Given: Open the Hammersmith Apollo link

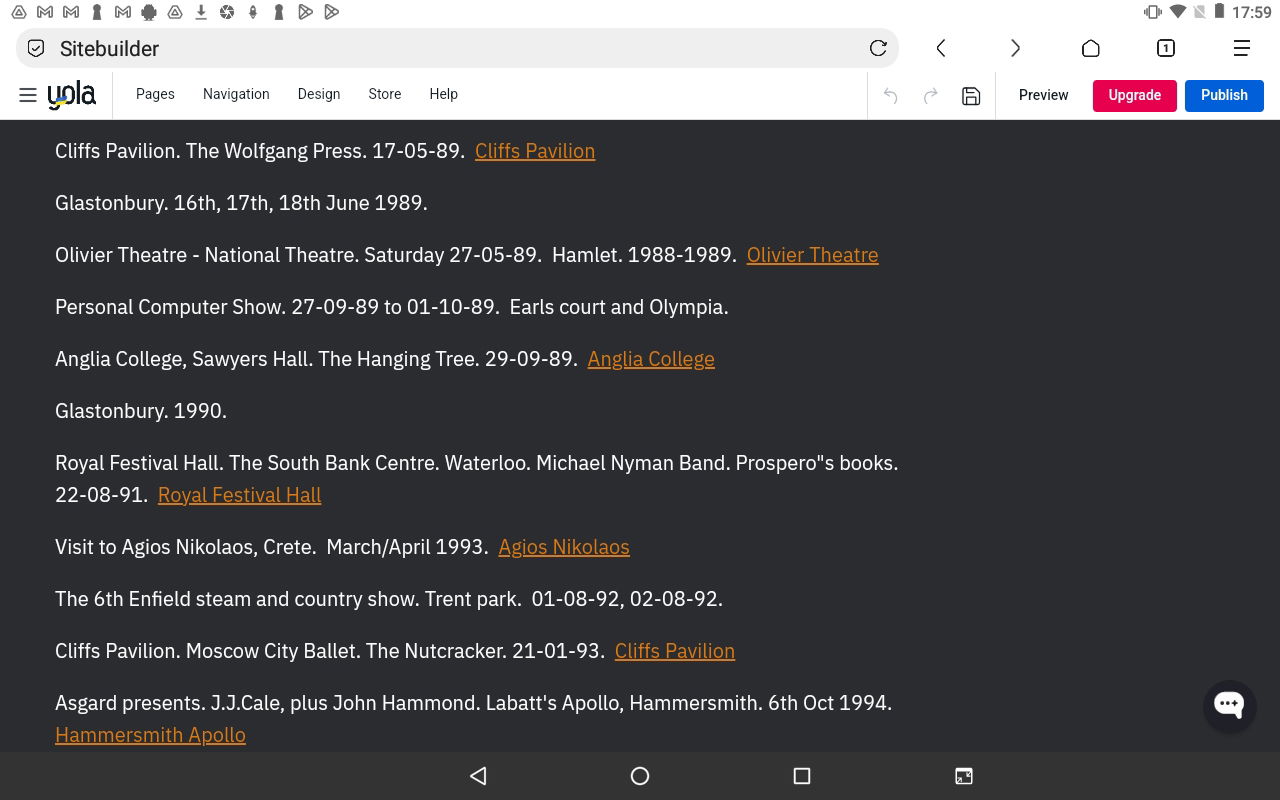Looking at the screenshot, I should (x=150, y=735).
